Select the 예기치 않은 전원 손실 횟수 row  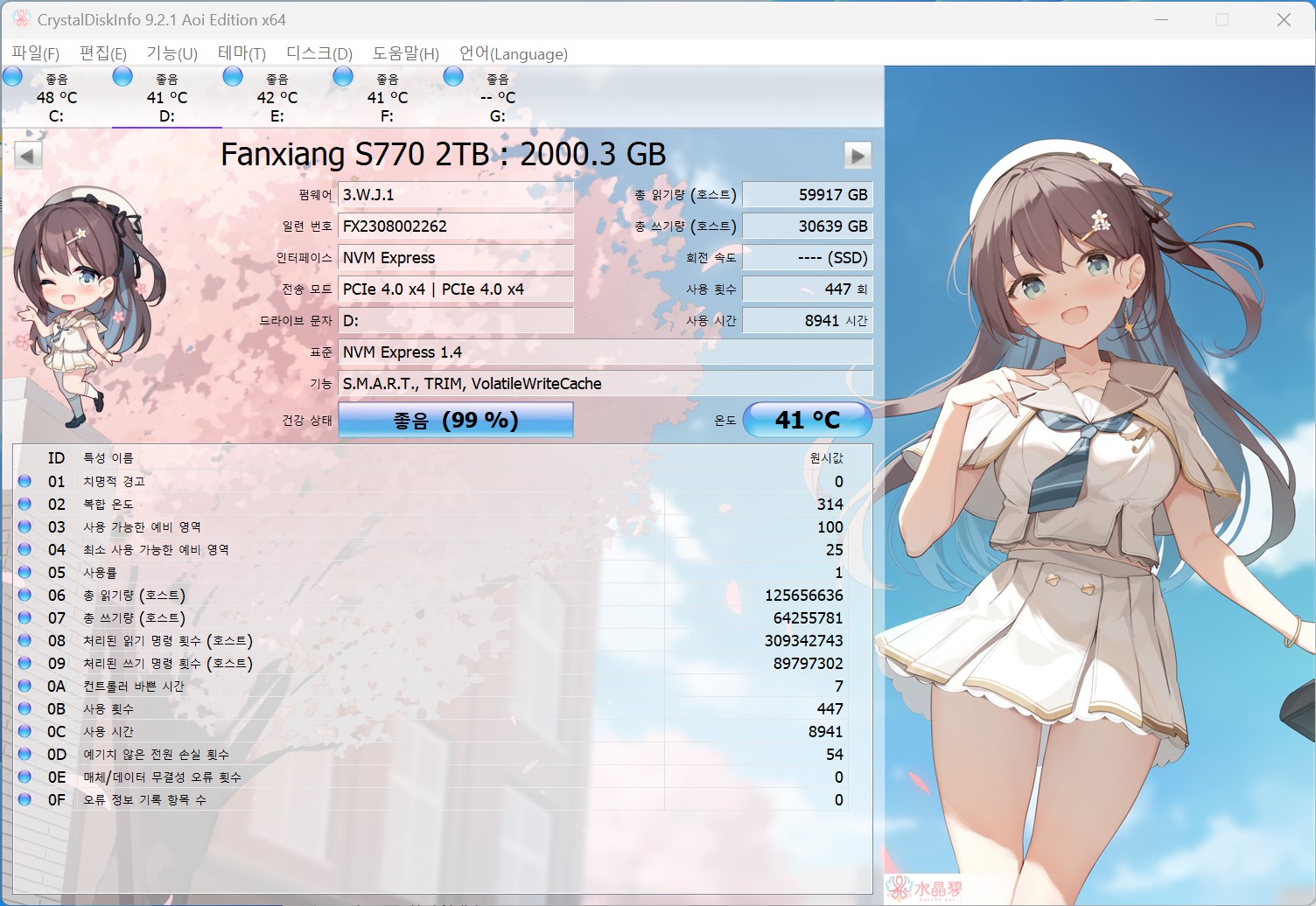(431, 754)
